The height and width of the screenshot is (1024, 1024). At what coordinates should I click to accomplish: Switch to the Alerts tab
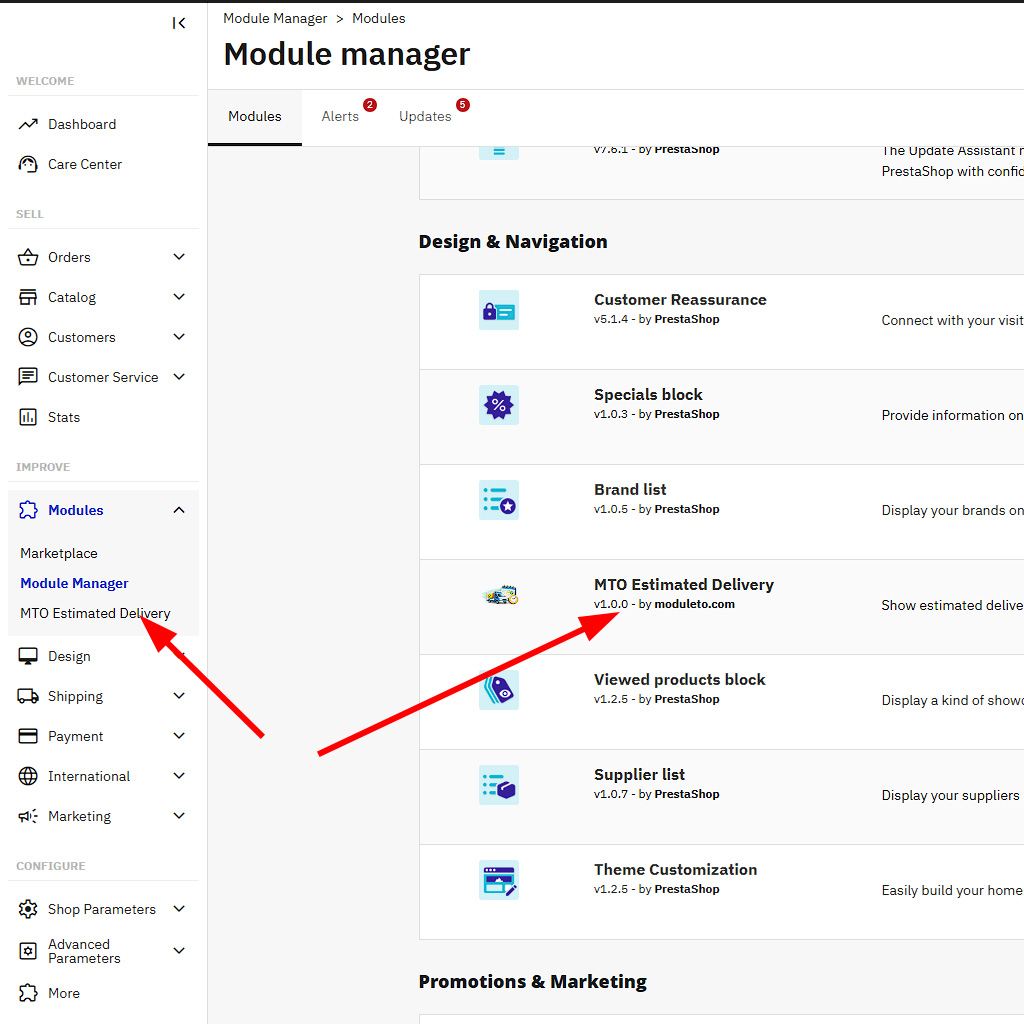pyautogui.click(x=340, y=117)
